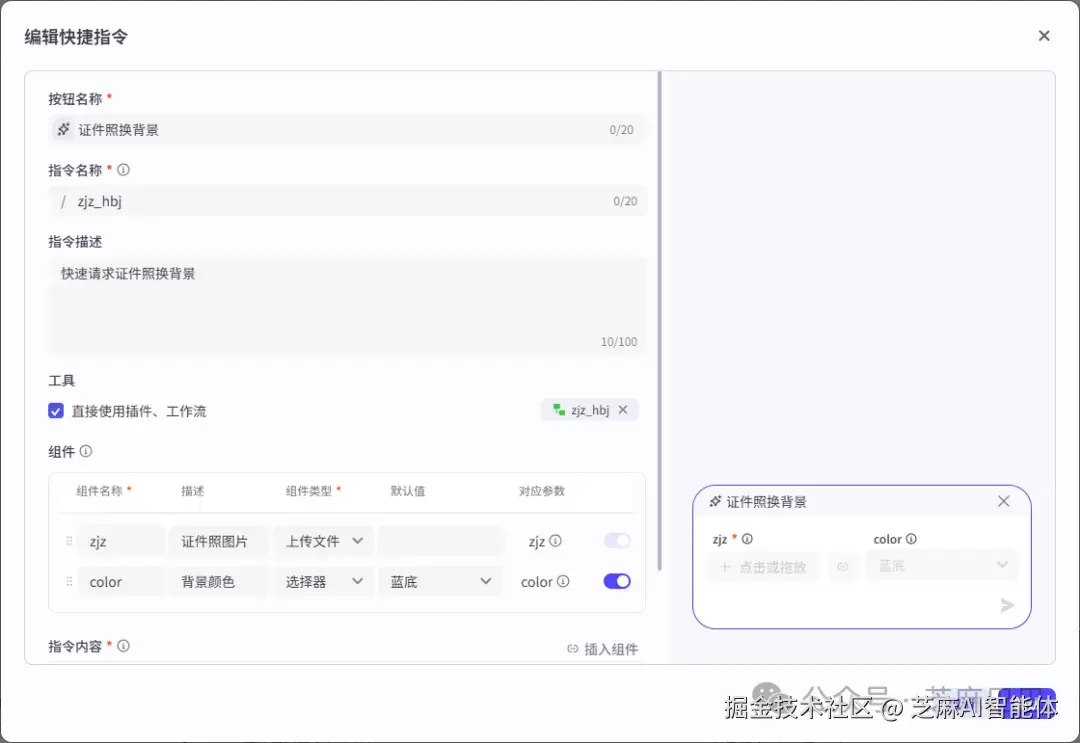Click the workflow icon on zjz_hbj tag

[x=559, y=410]
